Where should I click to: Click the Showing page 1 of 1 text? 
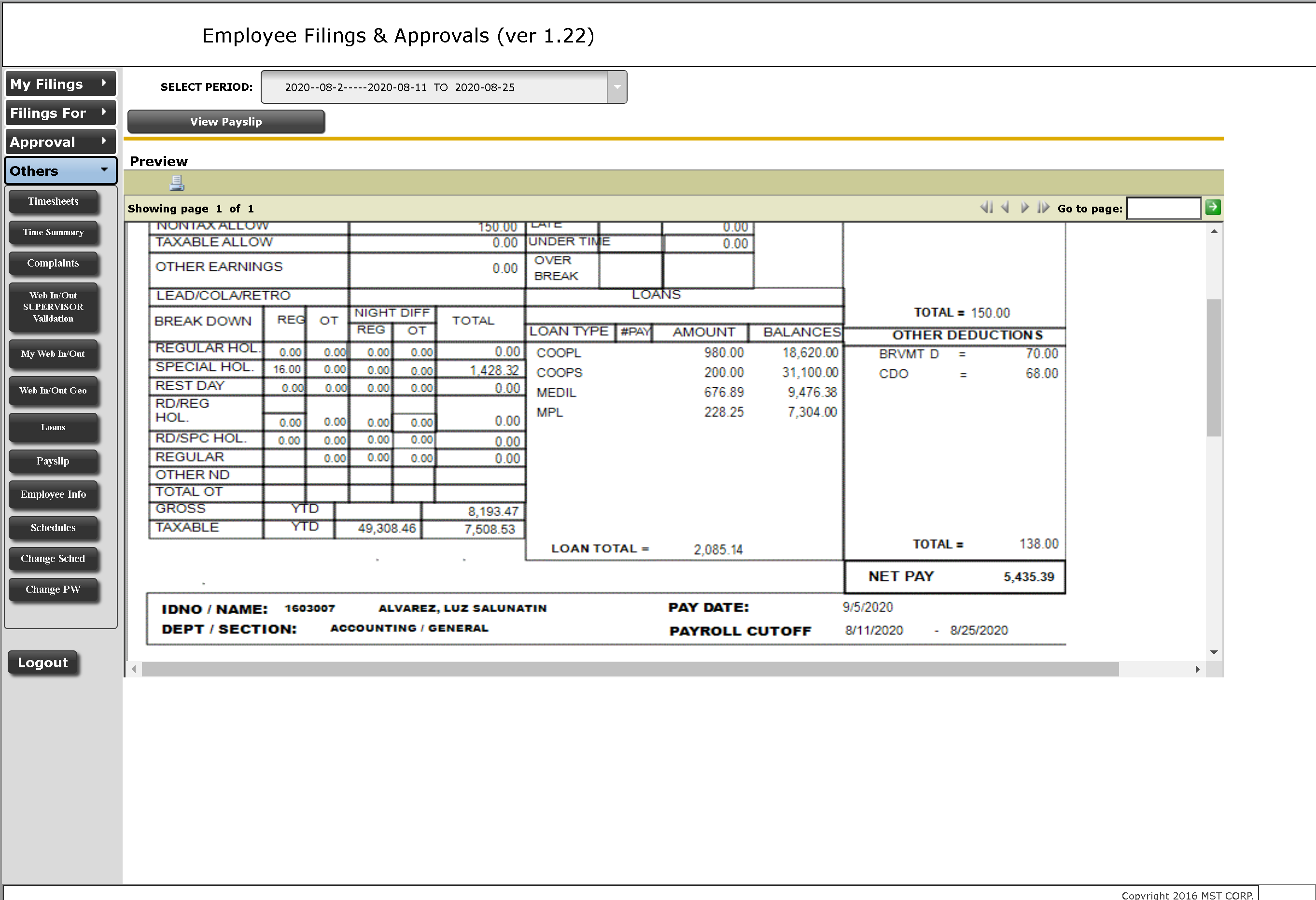pos(191,209)
